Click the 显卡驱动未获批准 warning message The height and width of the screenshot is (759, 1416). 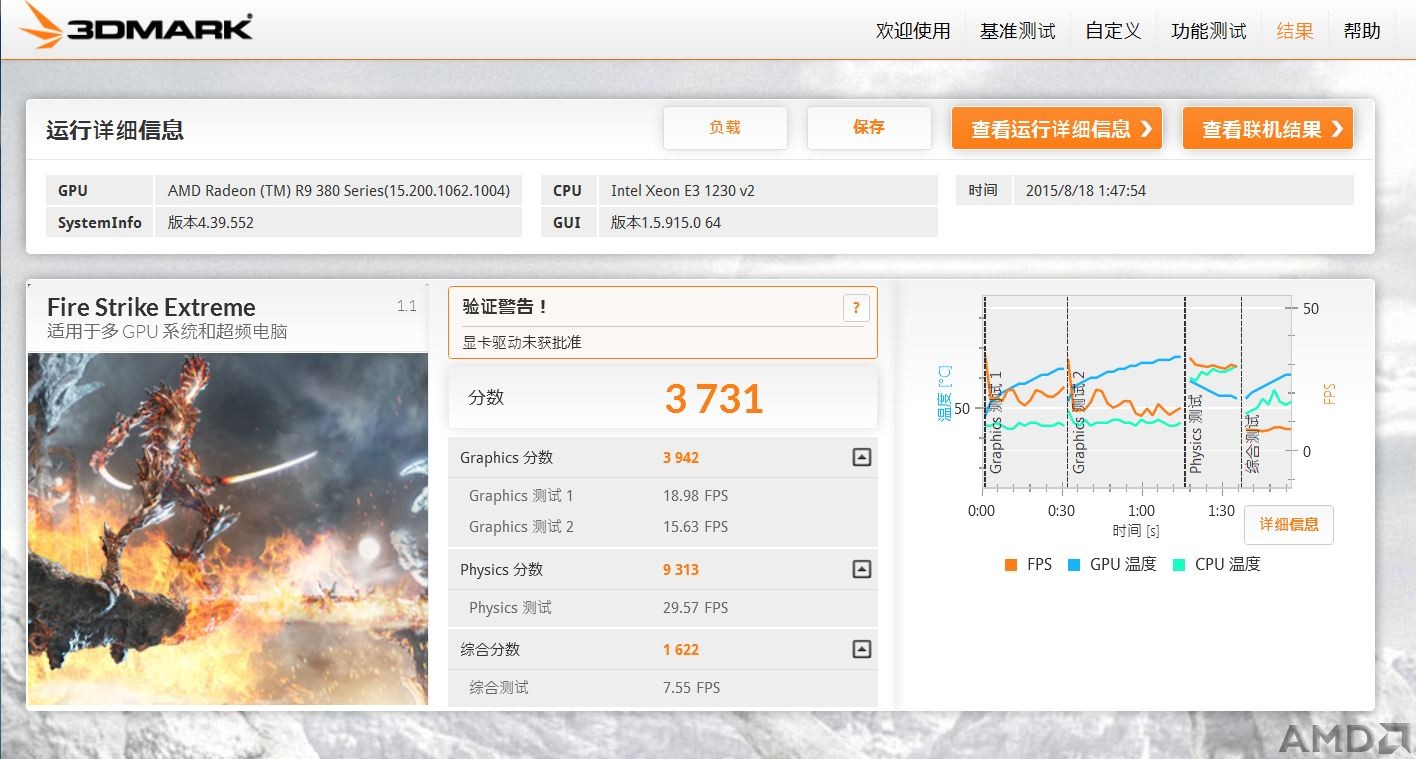[522, 342]
